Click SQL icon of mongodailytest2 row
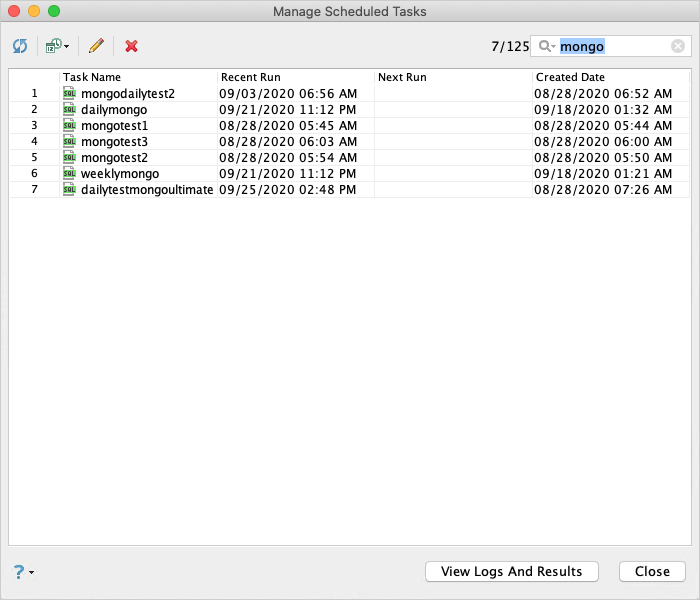 pyautogui.click(x=69, y=93)
